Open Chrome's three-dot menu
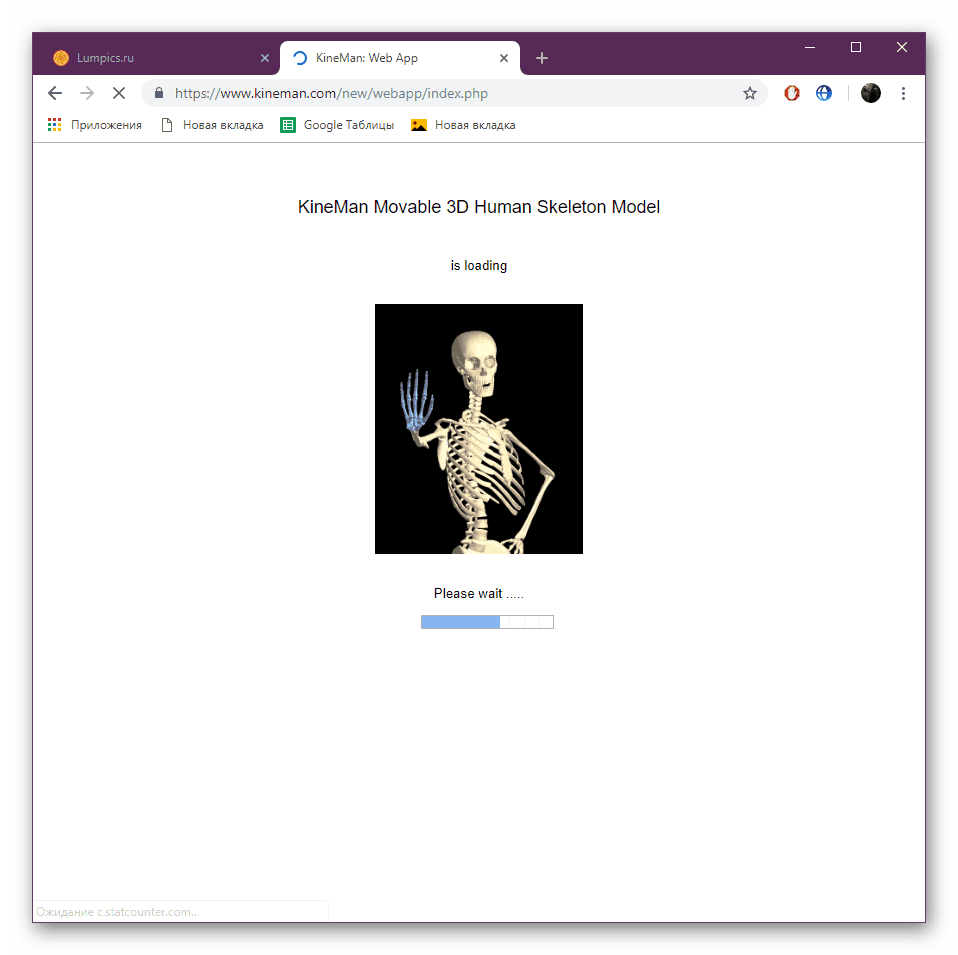This screenshot has height=955, width=958. pos(903,93)
